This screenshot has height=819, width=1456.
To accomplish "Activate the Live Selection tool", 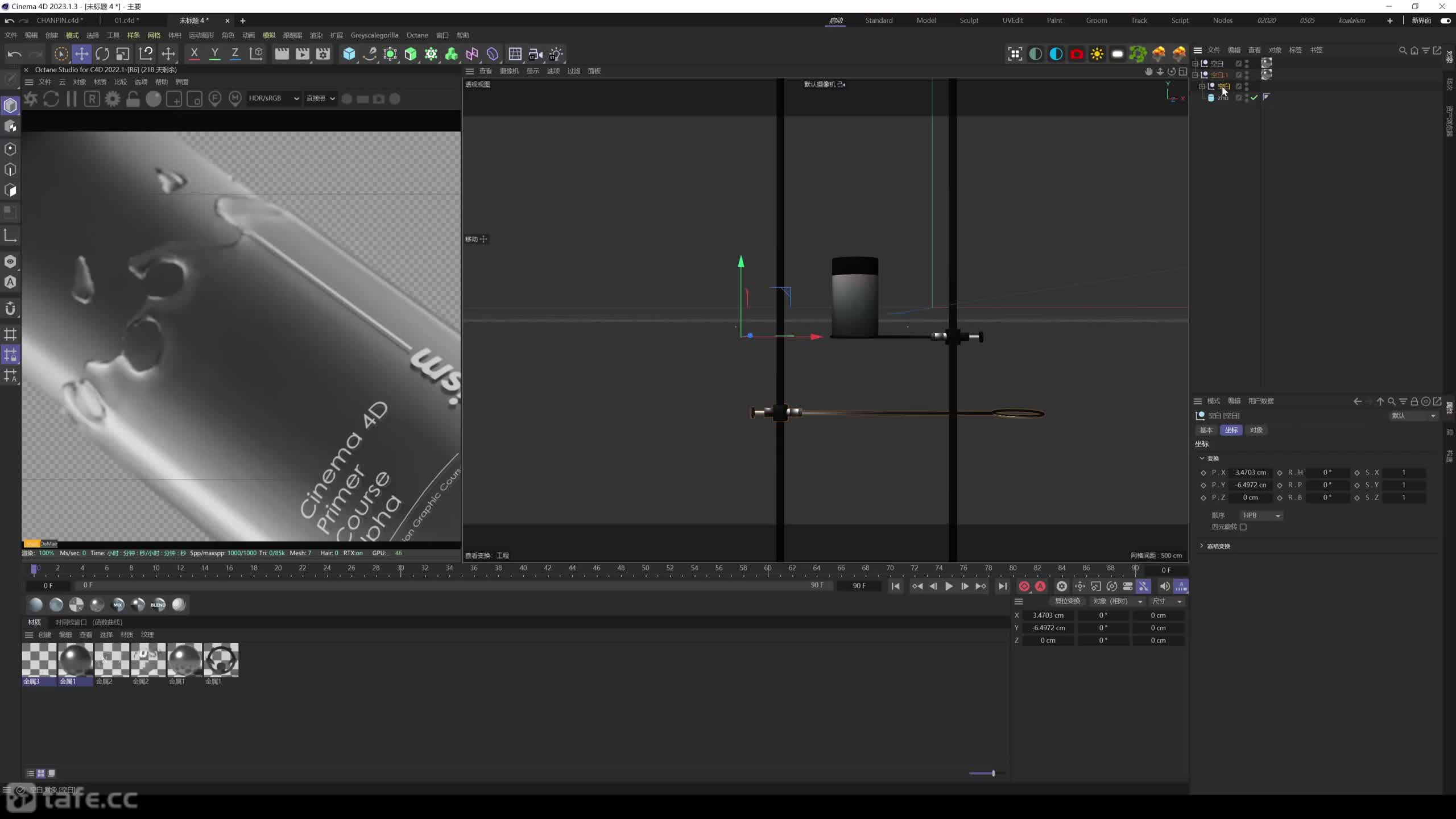I will pos(61,54).
